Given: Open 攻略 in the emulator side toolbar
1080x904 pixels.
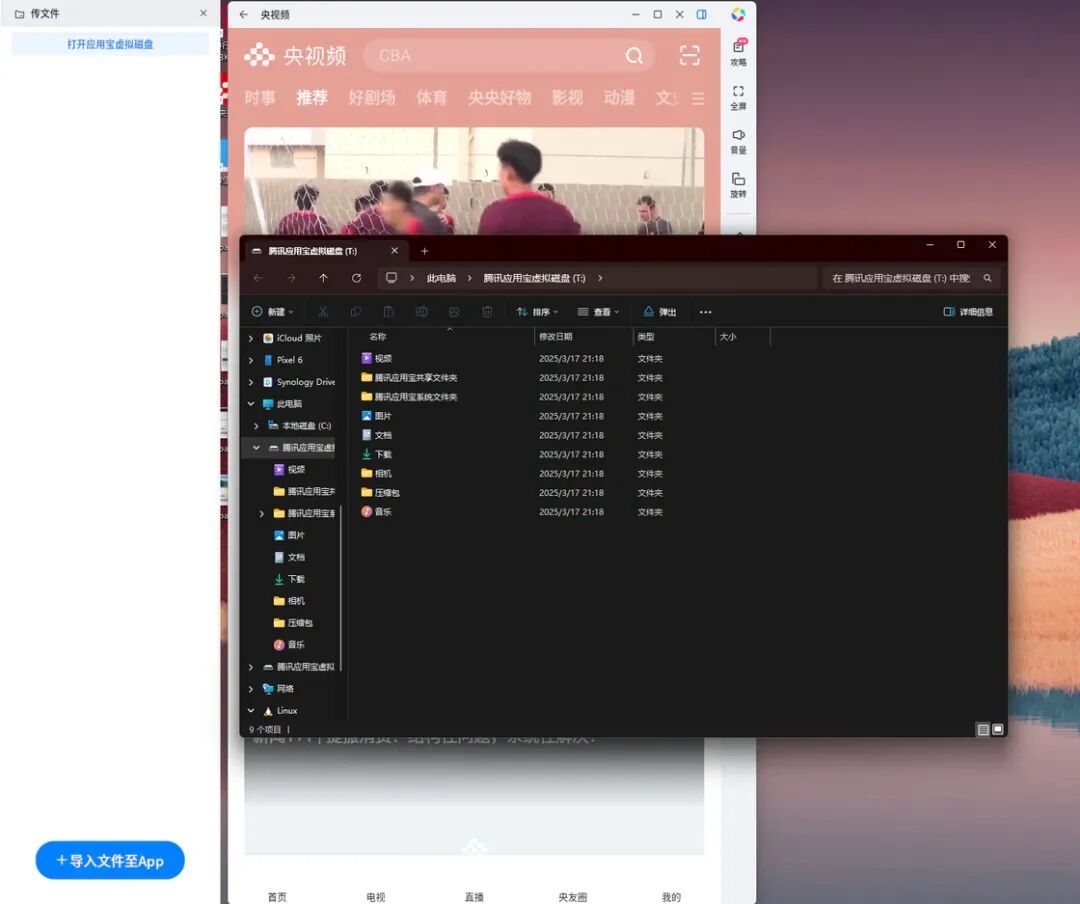Looking at the screenshot, I should [738, 52].
